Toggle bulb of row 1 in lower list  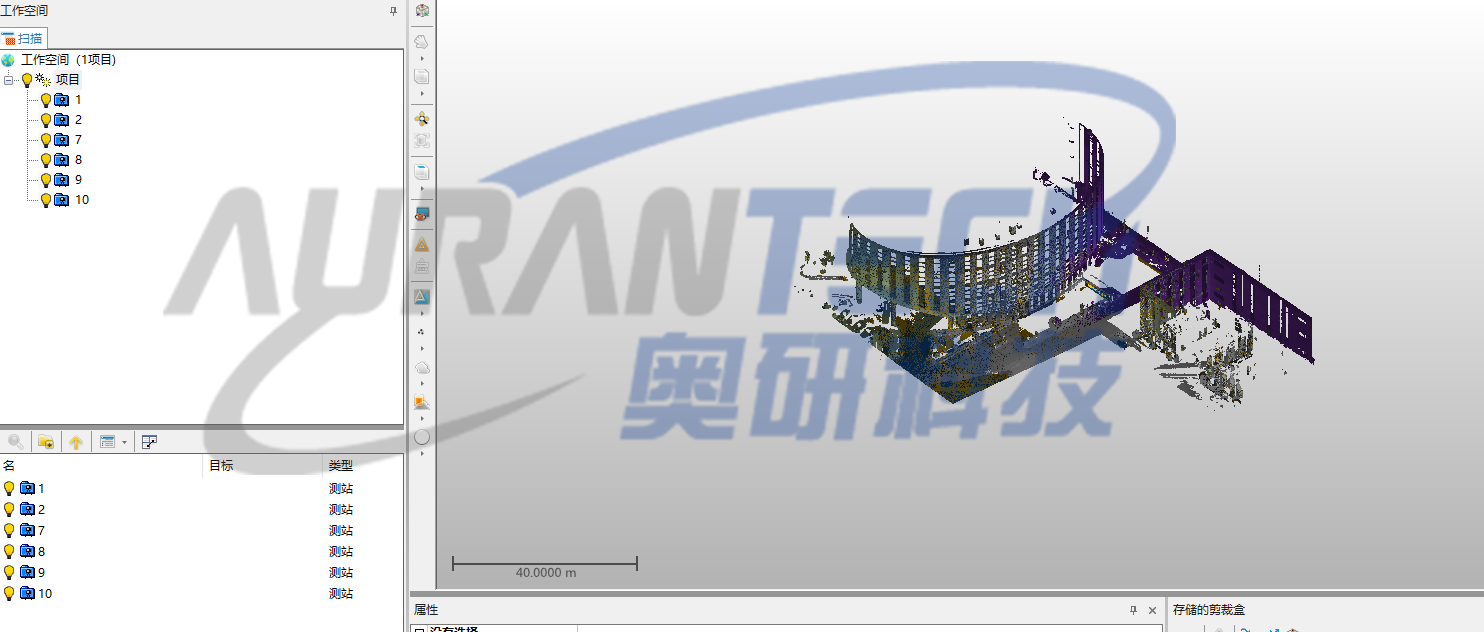(10, 489)
